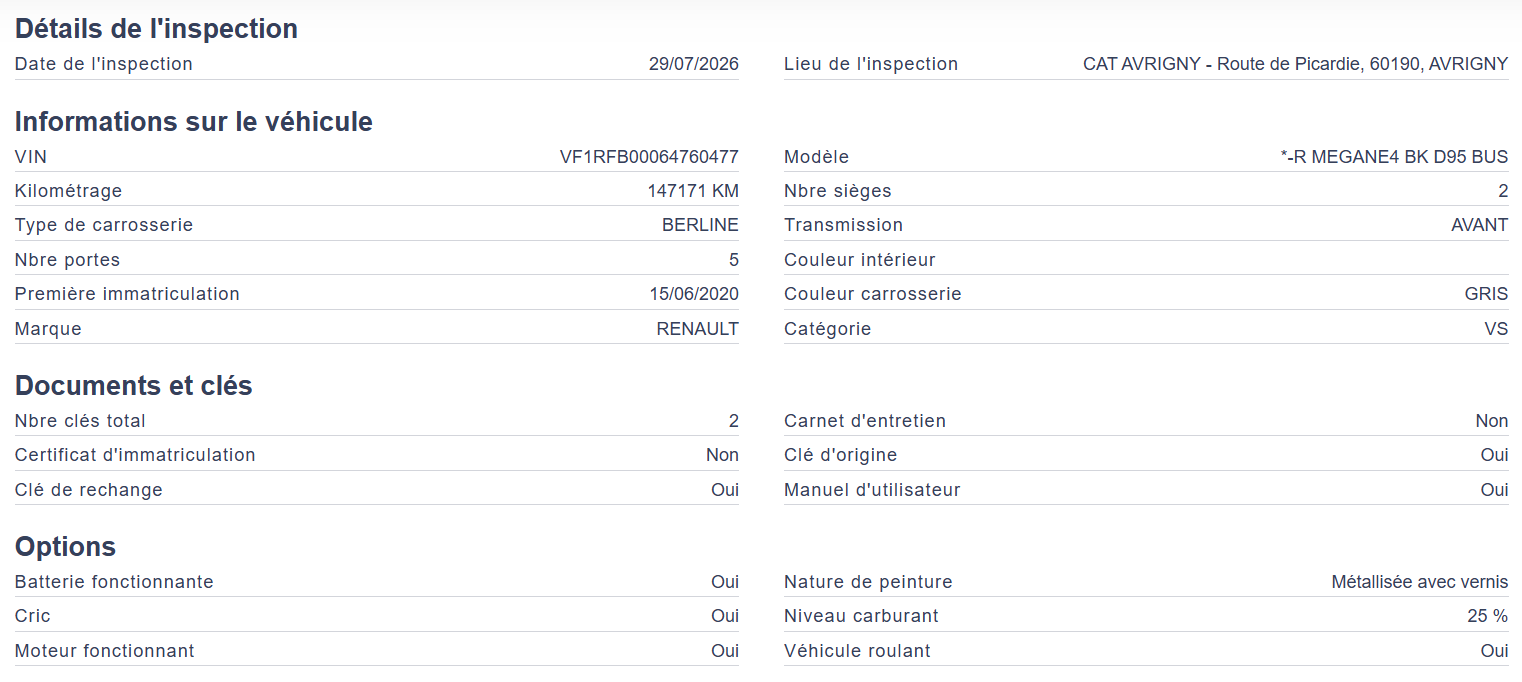
Task: Select the Marque value RENAULT
Action: click(698, 329)
